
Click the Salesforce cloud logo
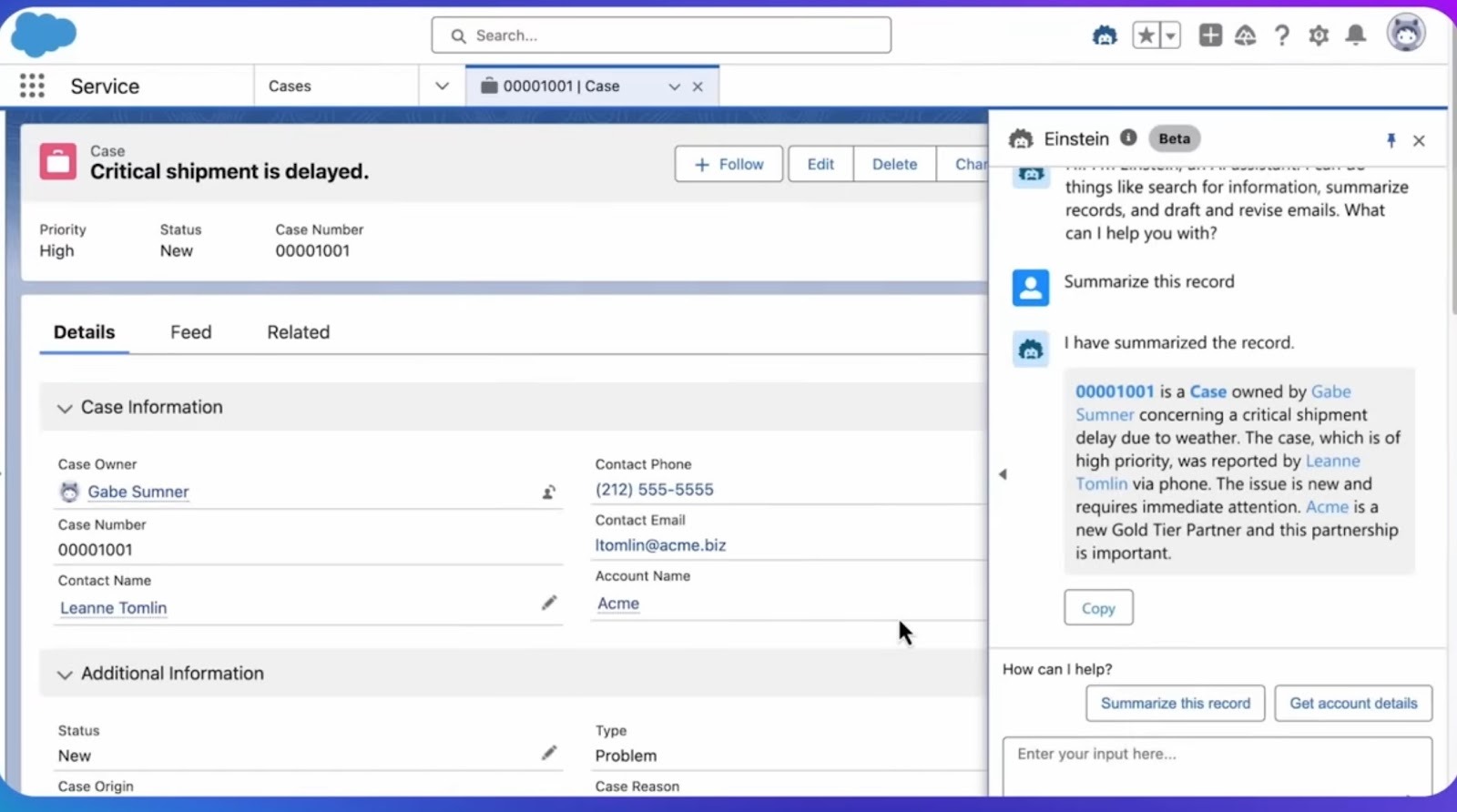pyautogui.click(x=43, y=35)
